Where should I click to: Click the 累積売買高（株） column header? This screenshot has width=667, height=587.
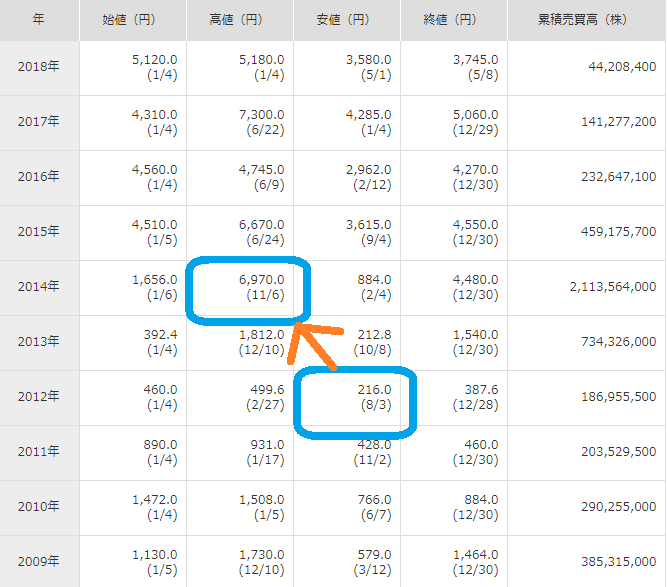tap(585, 19)
